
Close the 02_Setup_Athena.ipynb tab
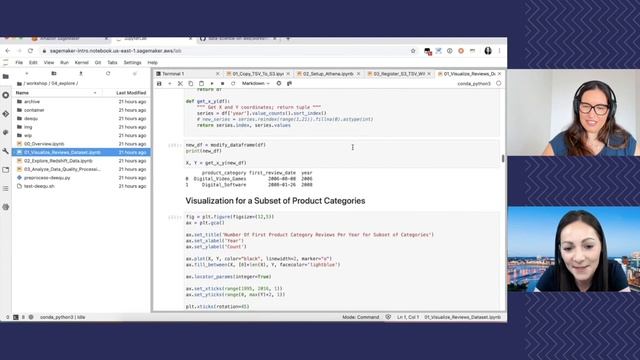point(358,74)
